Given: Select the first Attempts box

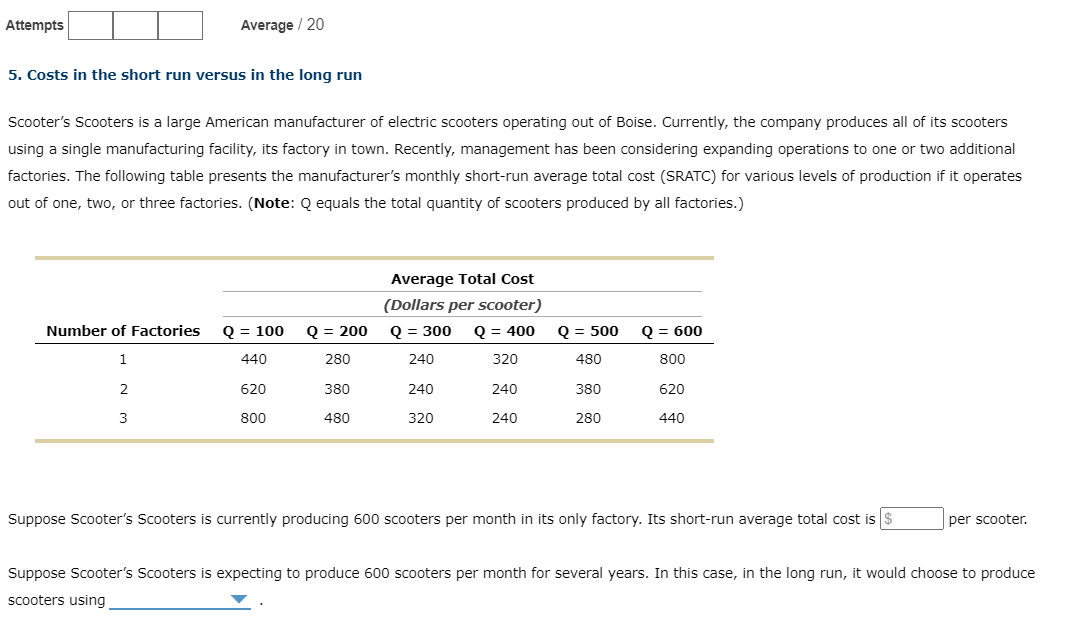Looking at the screenshot, I should [89, 24].
